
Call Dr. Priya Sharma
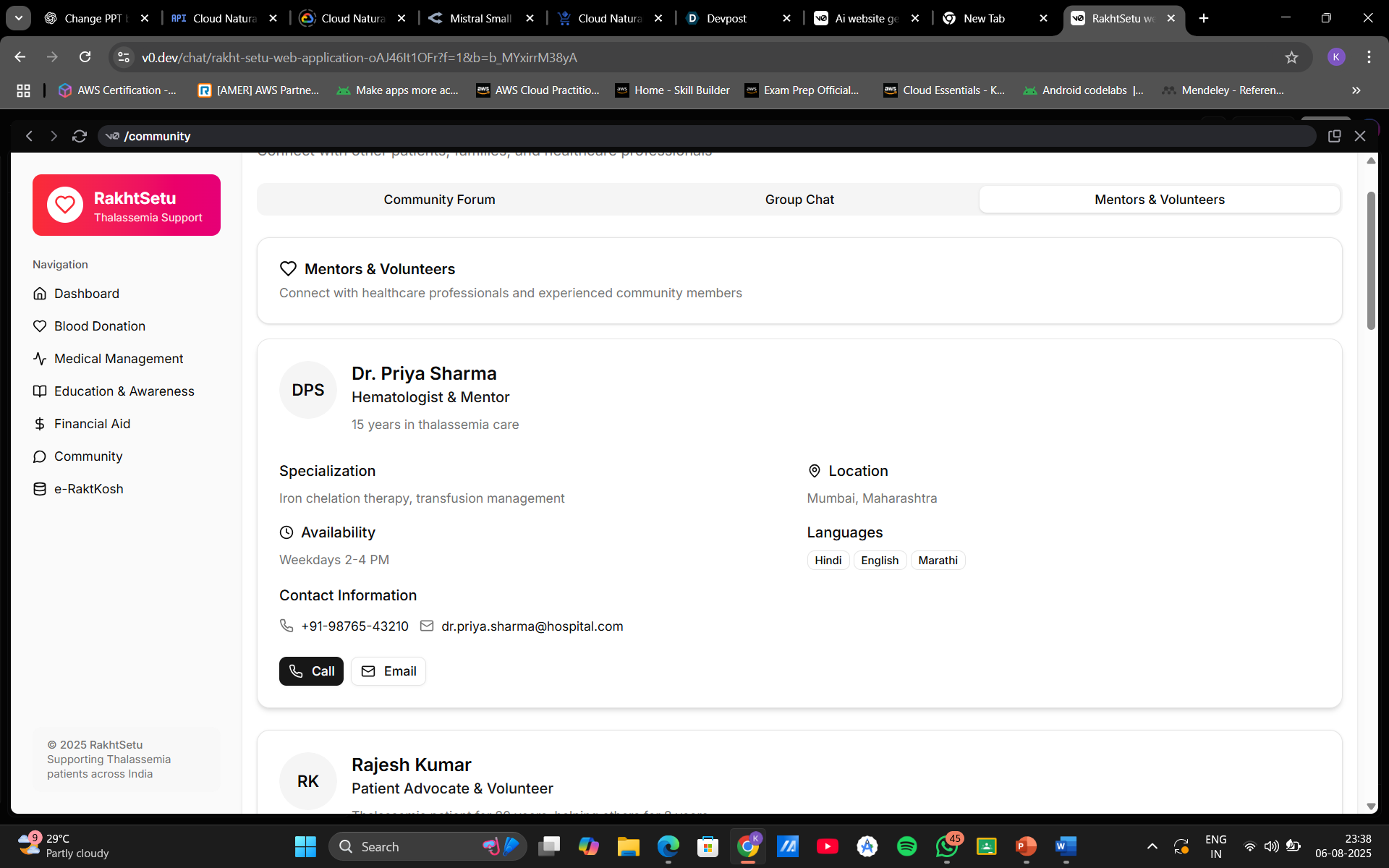pyautogui.click(x=311, y=671)
